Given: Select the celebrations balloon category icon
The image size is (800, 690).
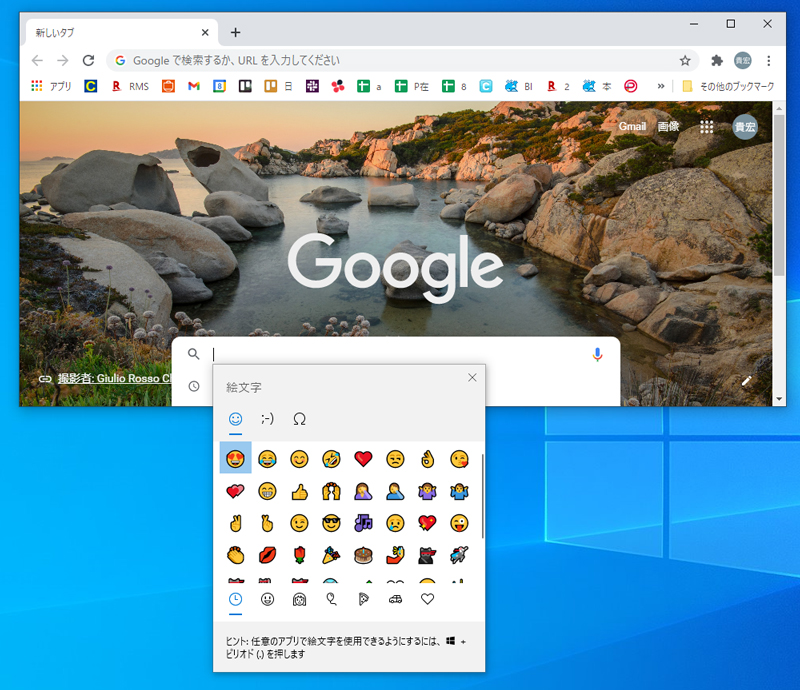Looking at the screenshot, I should (331, 598).
